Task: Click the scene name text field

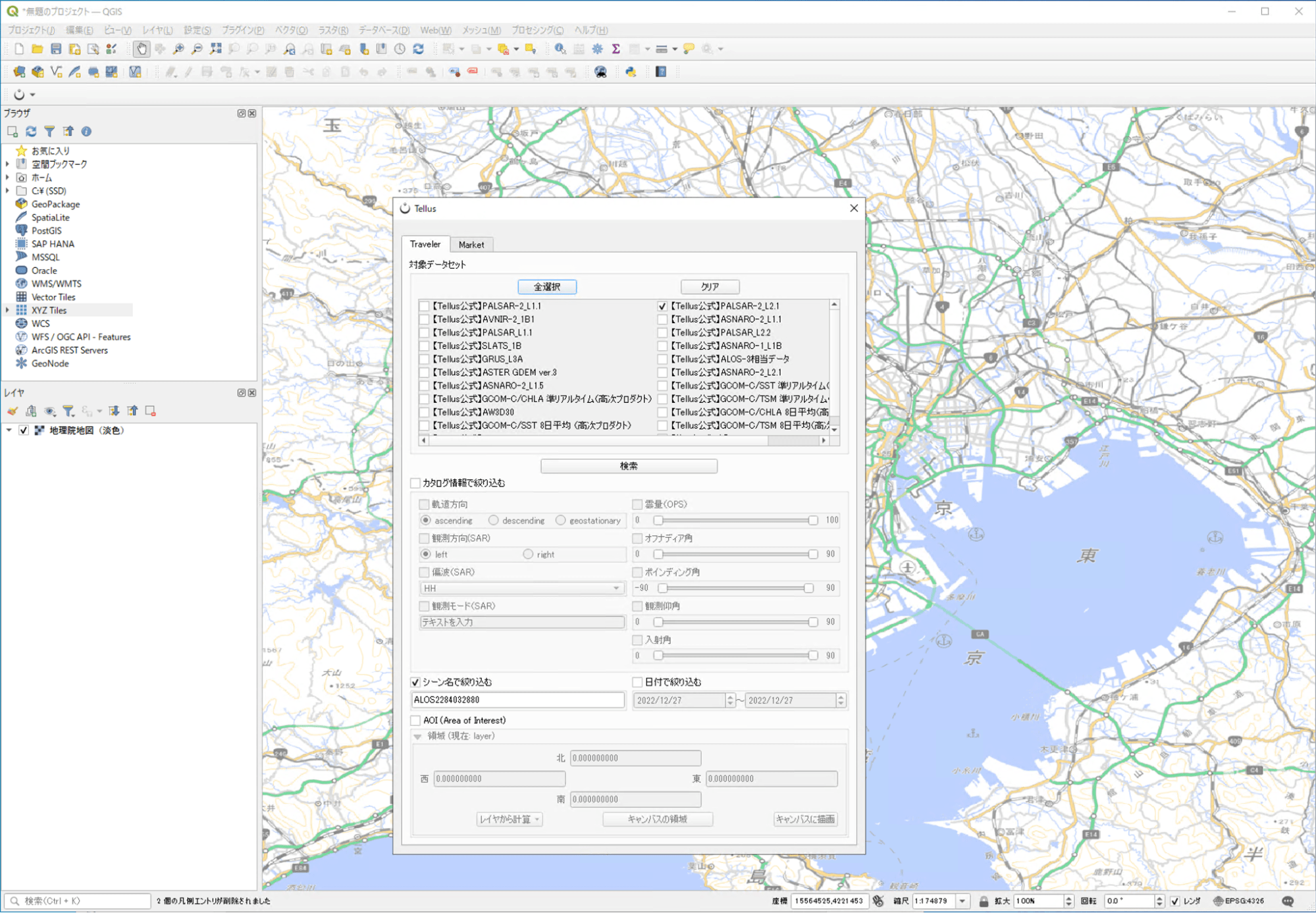Action: (517, 700)
